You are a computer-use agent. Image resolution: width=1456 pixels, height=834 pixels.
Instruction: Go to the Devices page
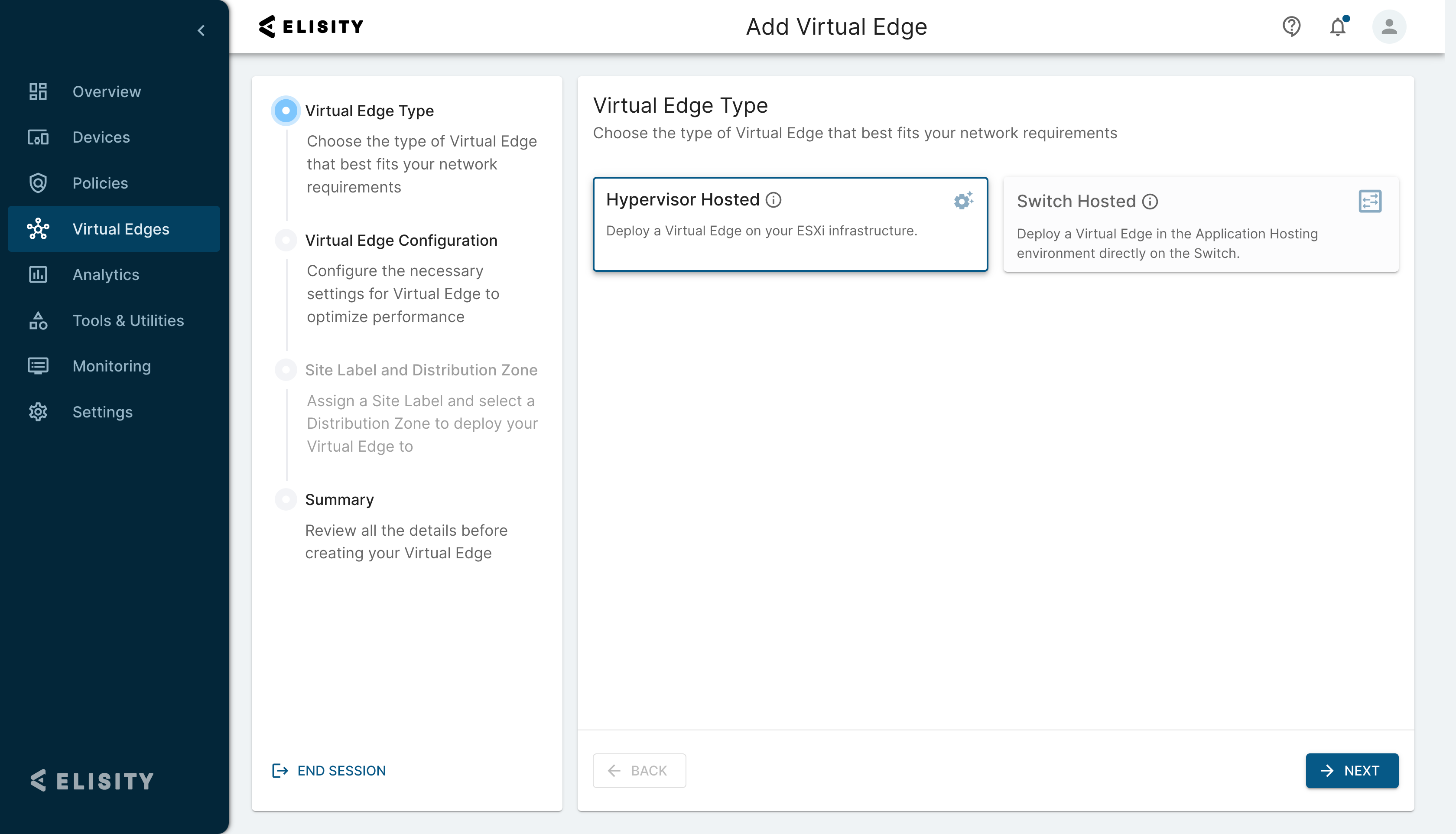[114, 137]
